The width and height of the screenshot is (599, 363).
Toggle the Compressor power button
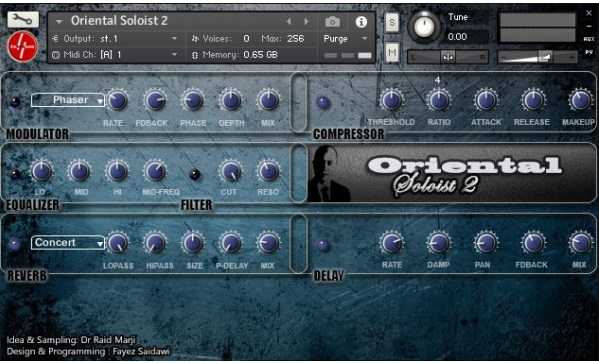tap(324, 102)
